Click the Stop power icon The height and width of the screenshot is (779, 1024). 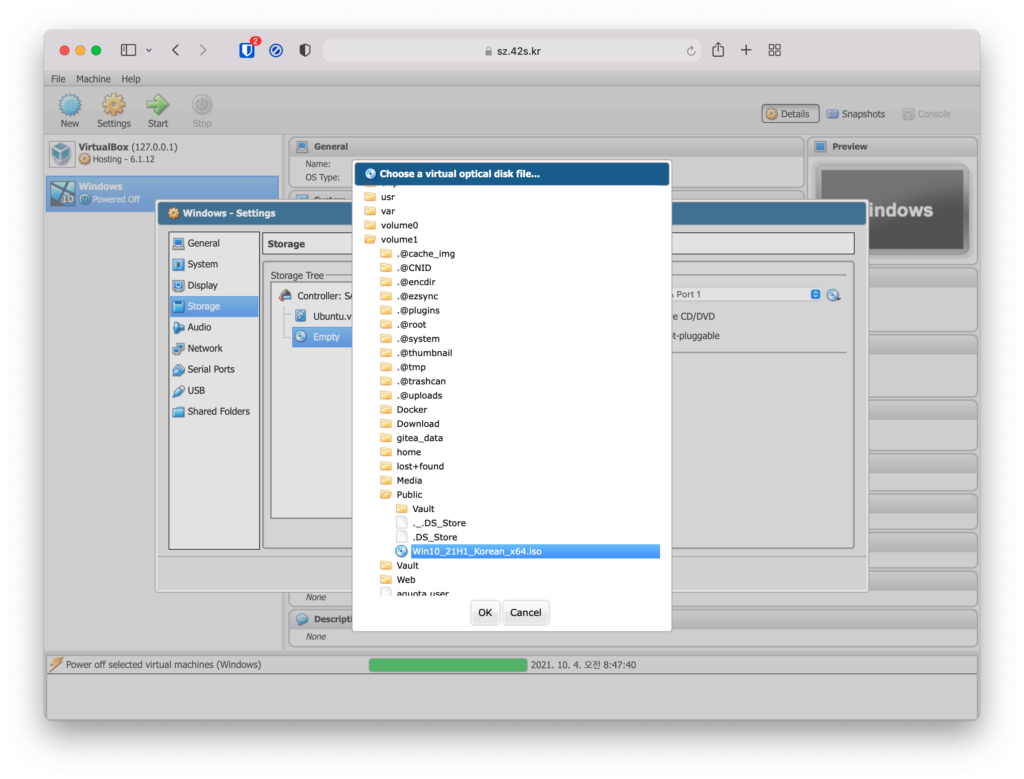(x=202, y=104)
